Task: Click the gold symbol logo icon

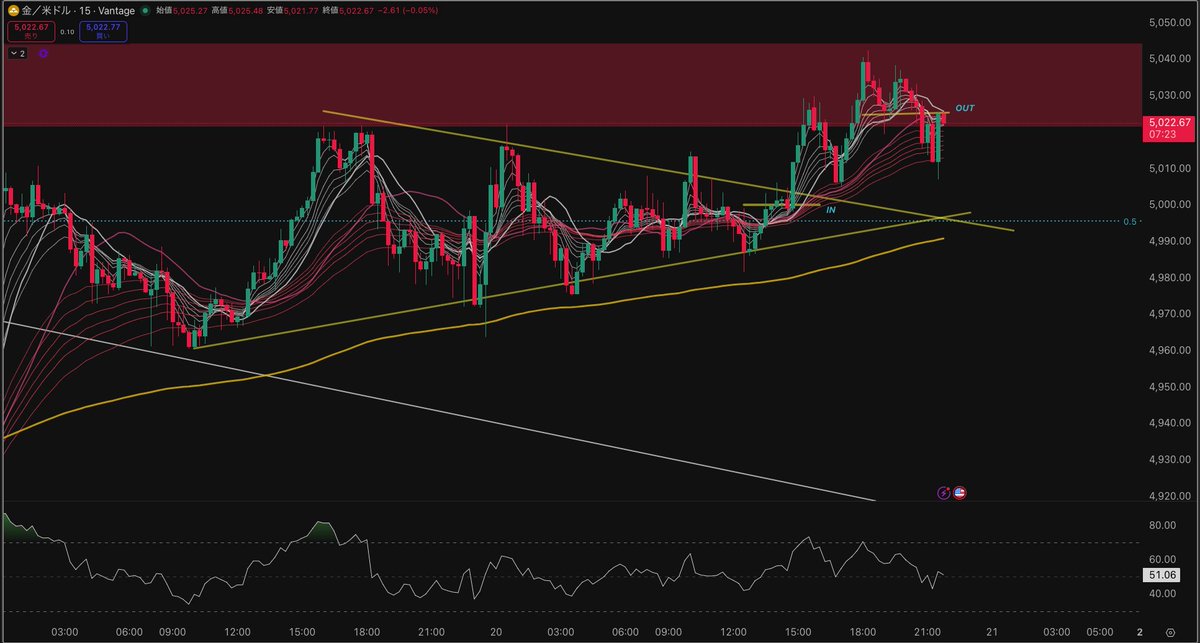Action: pyautogui.click(x=13, y=10)
